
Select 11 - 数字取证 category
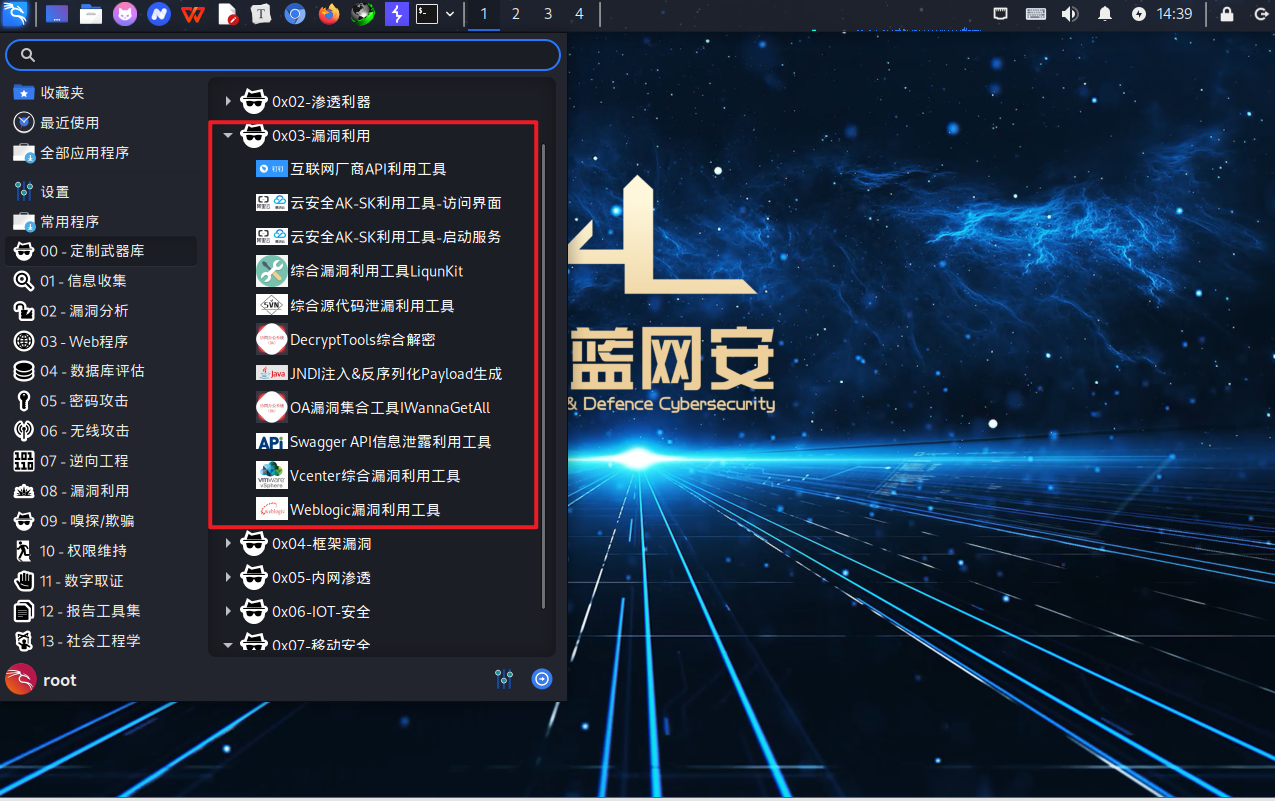pos(101,581)
